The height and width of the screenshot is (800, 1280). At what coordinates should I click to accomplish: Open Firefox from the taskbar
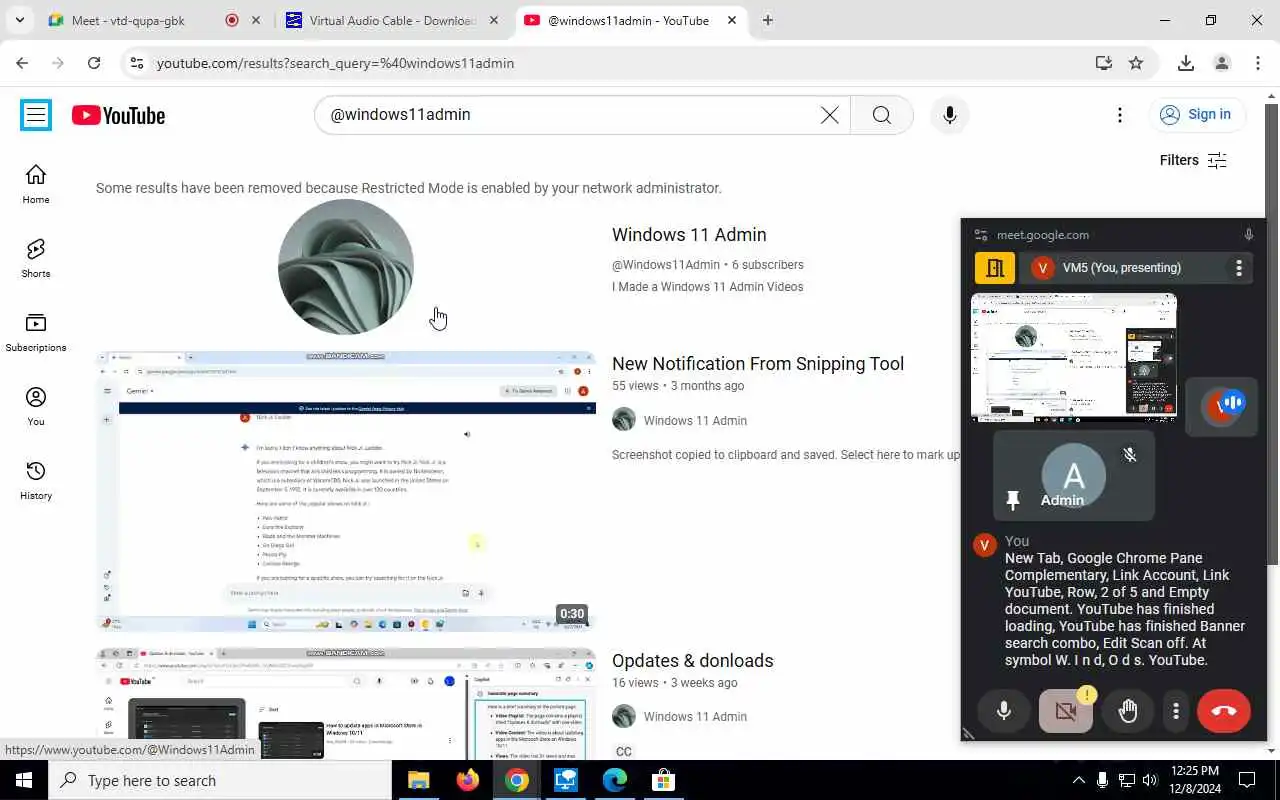[x=467, y=780]
